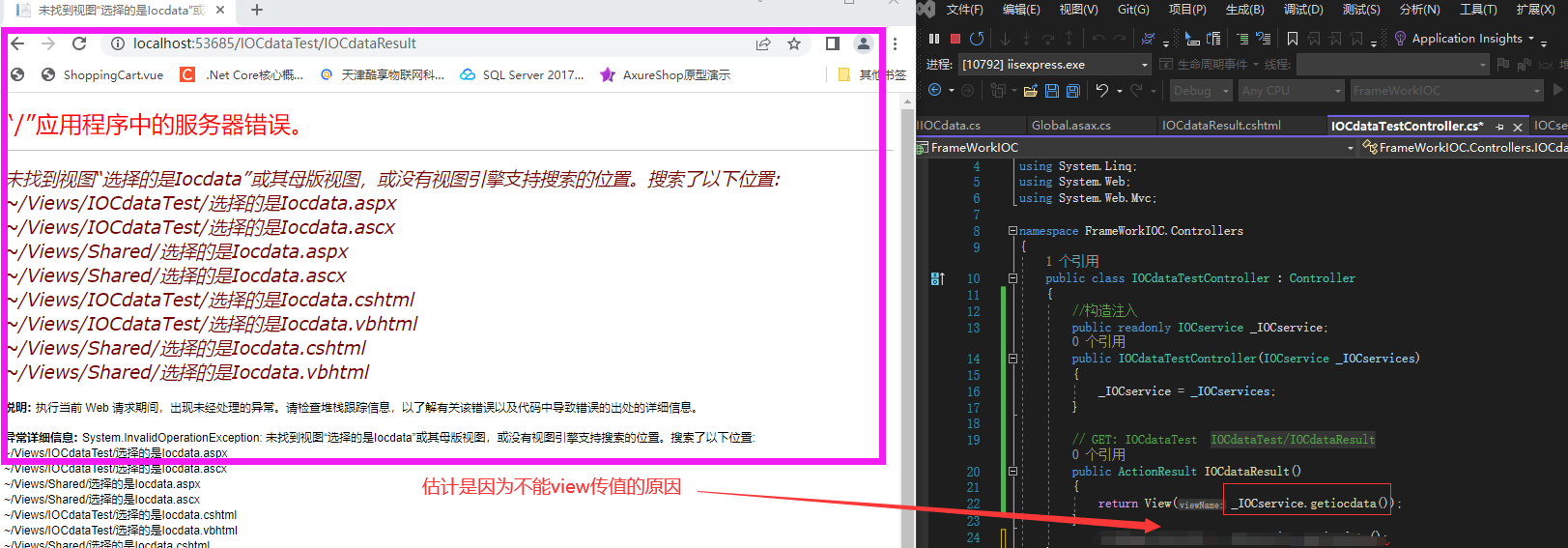Open the 编辑(E) menu

[x=1021, y=10]
